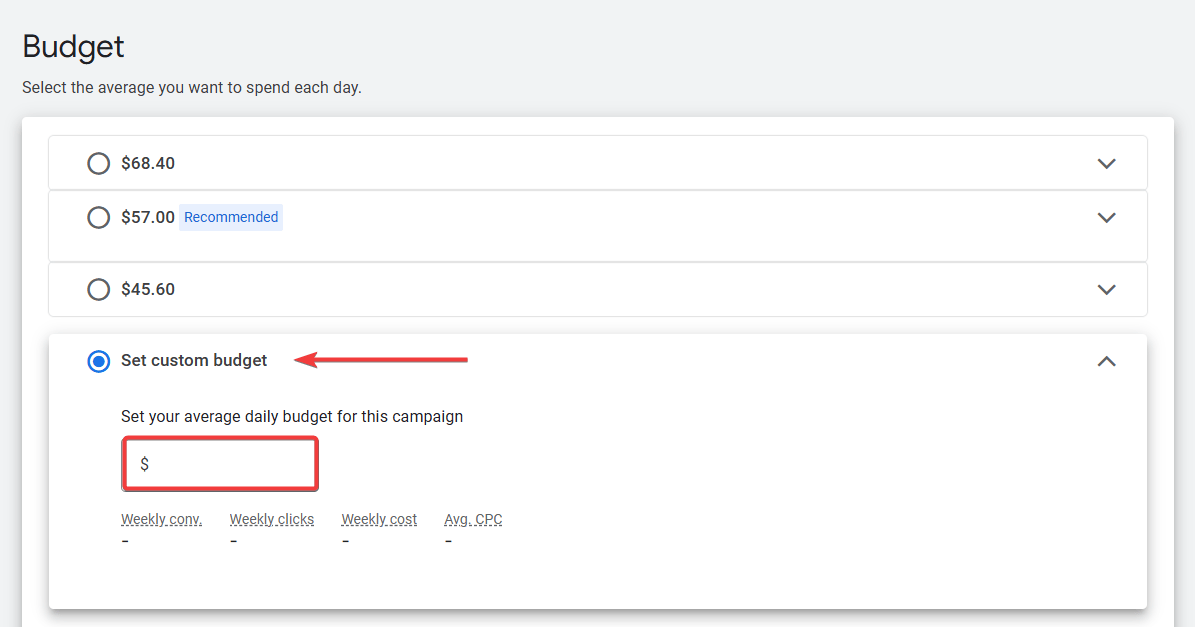The height and width of the screenshot is (627, 1195).
Task: Click the dollar sign inside the budget field
Action: click(145, 464)
